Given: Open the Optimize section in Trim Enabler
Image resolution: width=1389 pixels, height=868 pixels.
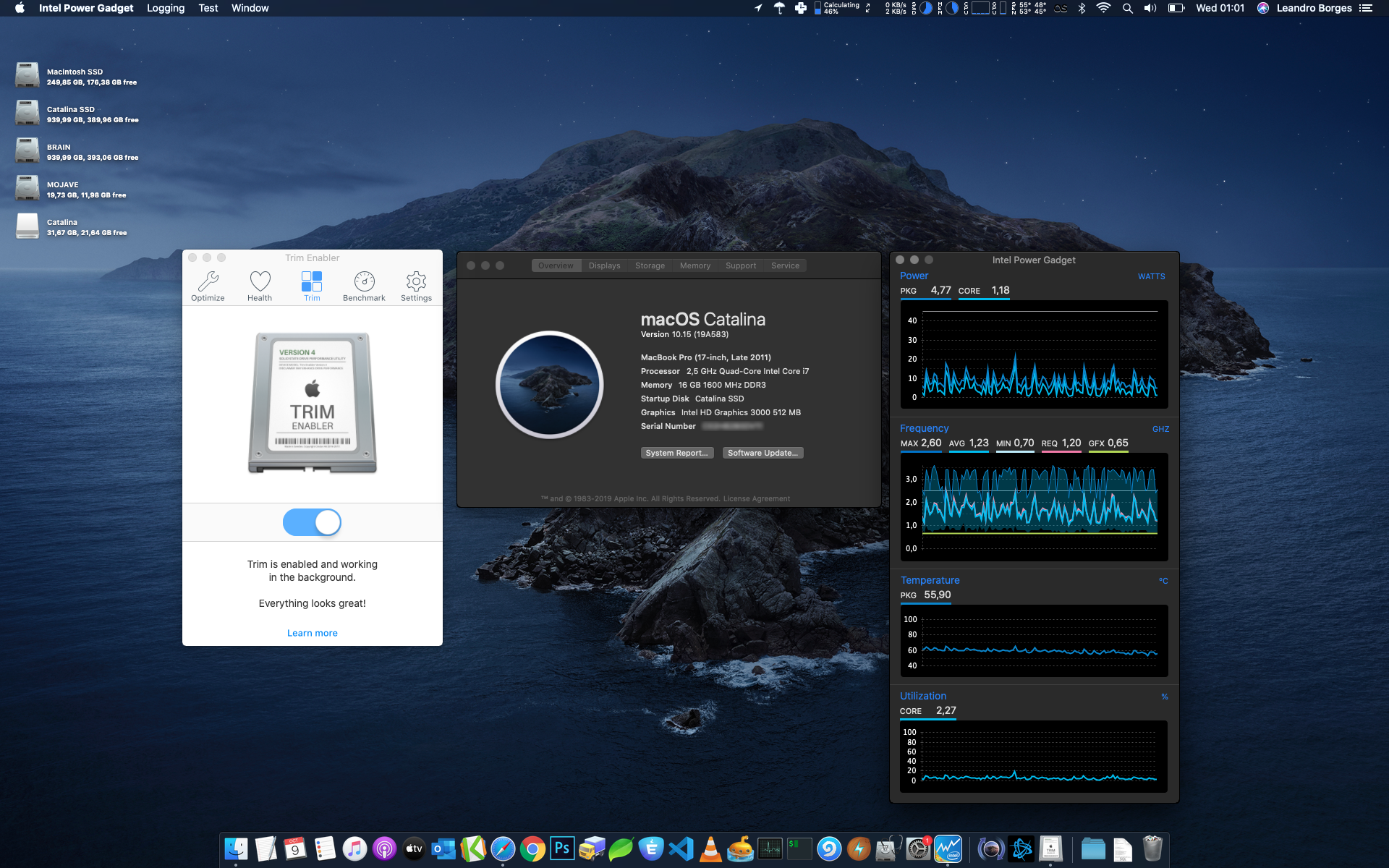Looking at the screenshot, I should 208,286.
